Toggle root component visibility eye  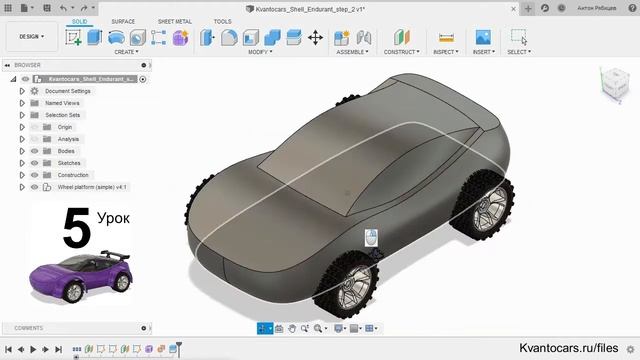(26, 79)
